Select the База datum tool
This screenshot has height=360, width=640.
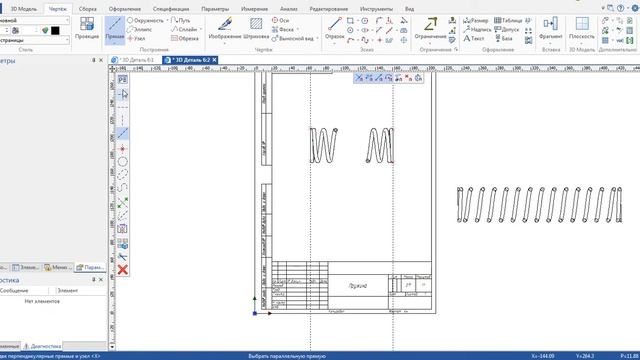pyautogui.click(x=504, y=38)
